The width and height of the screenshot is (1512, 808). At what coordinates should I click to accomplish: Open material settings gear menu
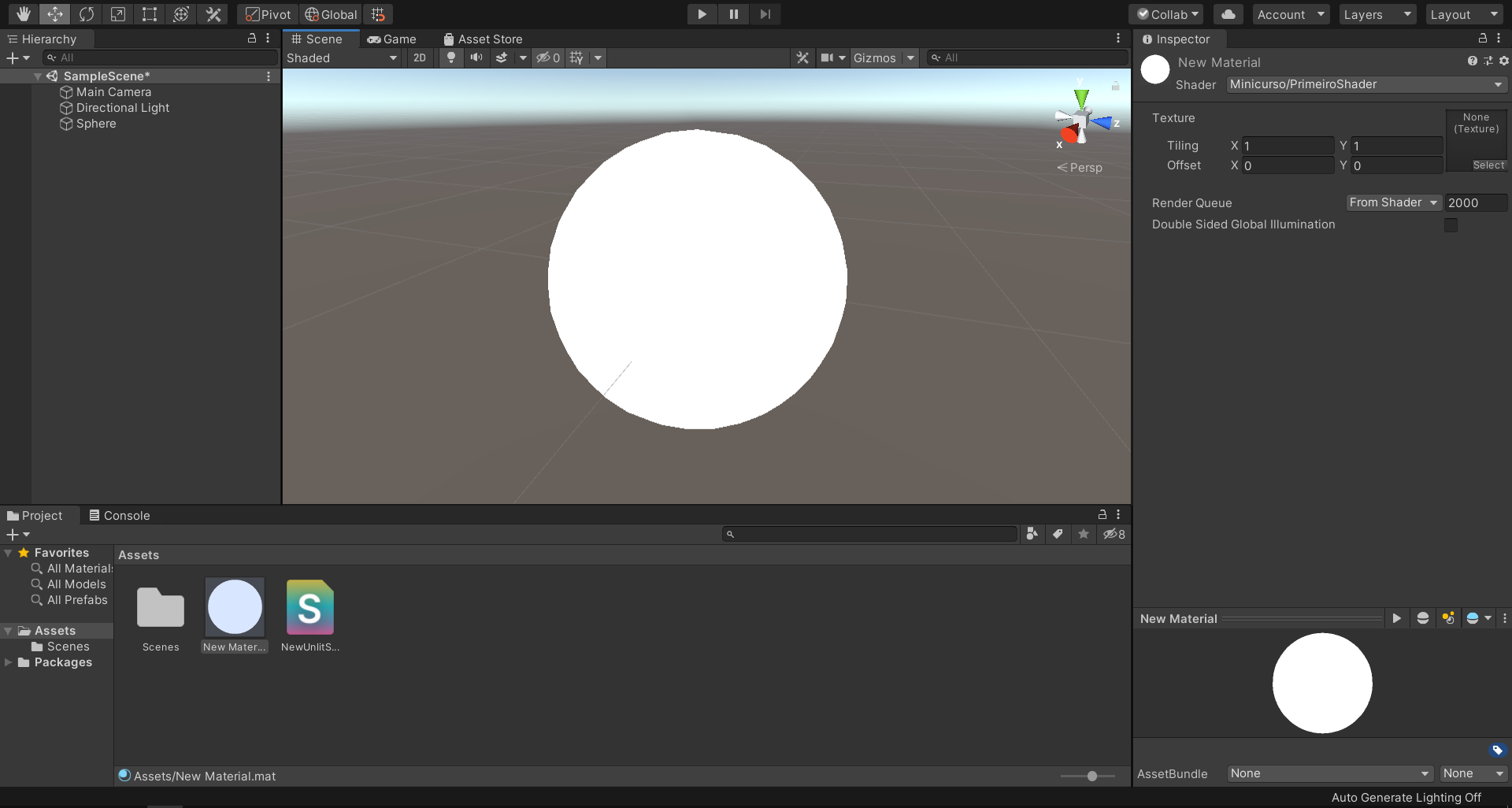[1503, 61]
